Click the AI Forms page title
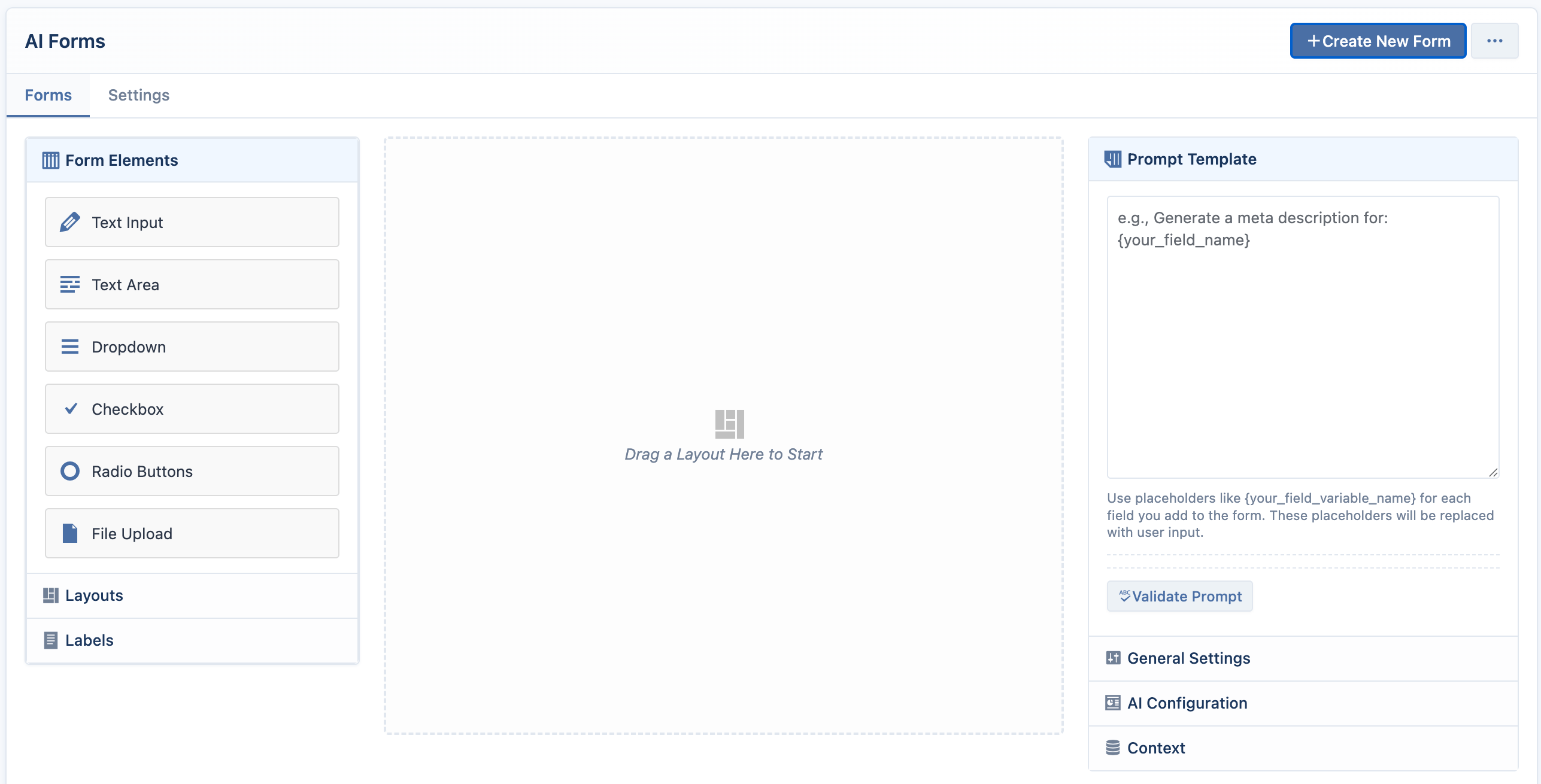 (65, 41)
